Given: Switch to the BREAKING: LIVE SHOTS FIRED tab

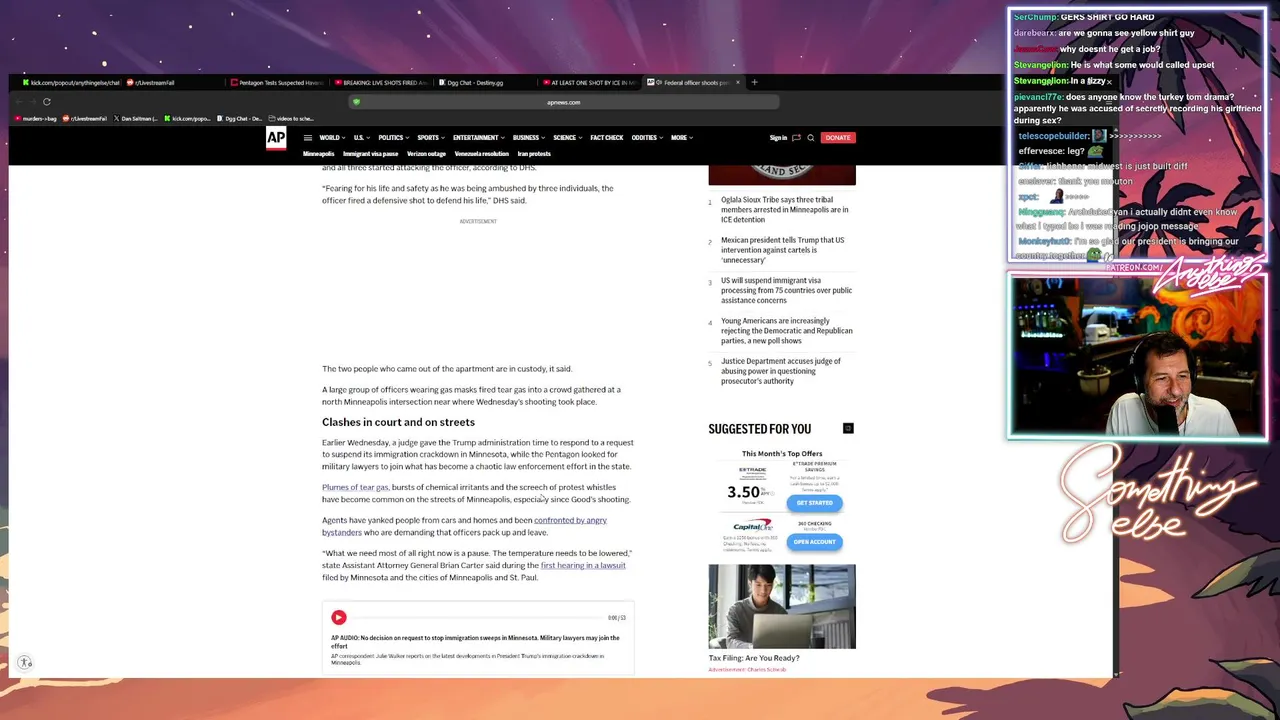Looking at the screenshot, I should point(380,82).
